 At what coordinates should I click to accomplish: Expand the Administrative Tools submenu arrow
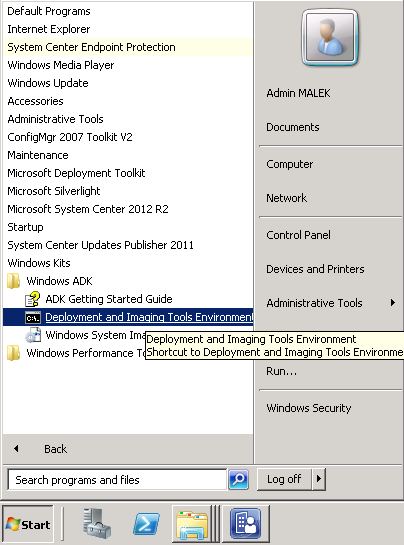coord(393,303)
